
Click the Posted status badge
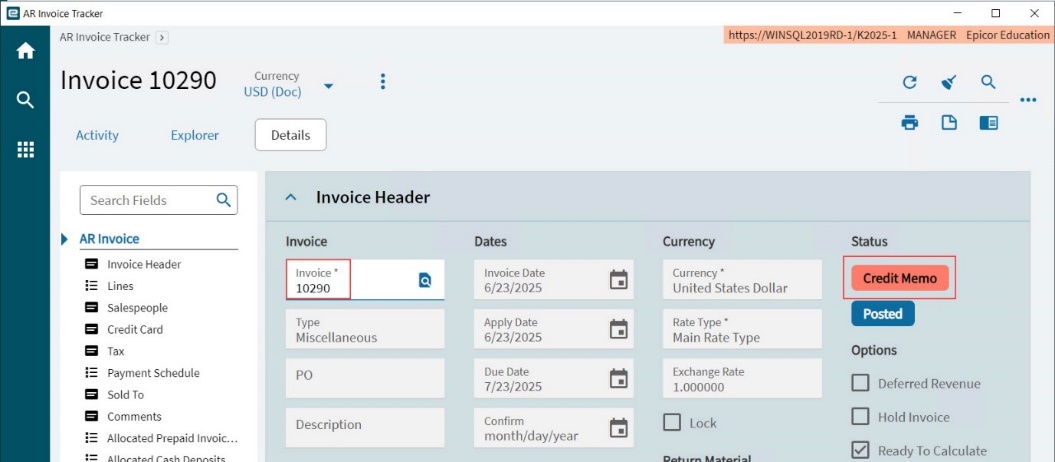pyautogui.click(x=883, y=314)
